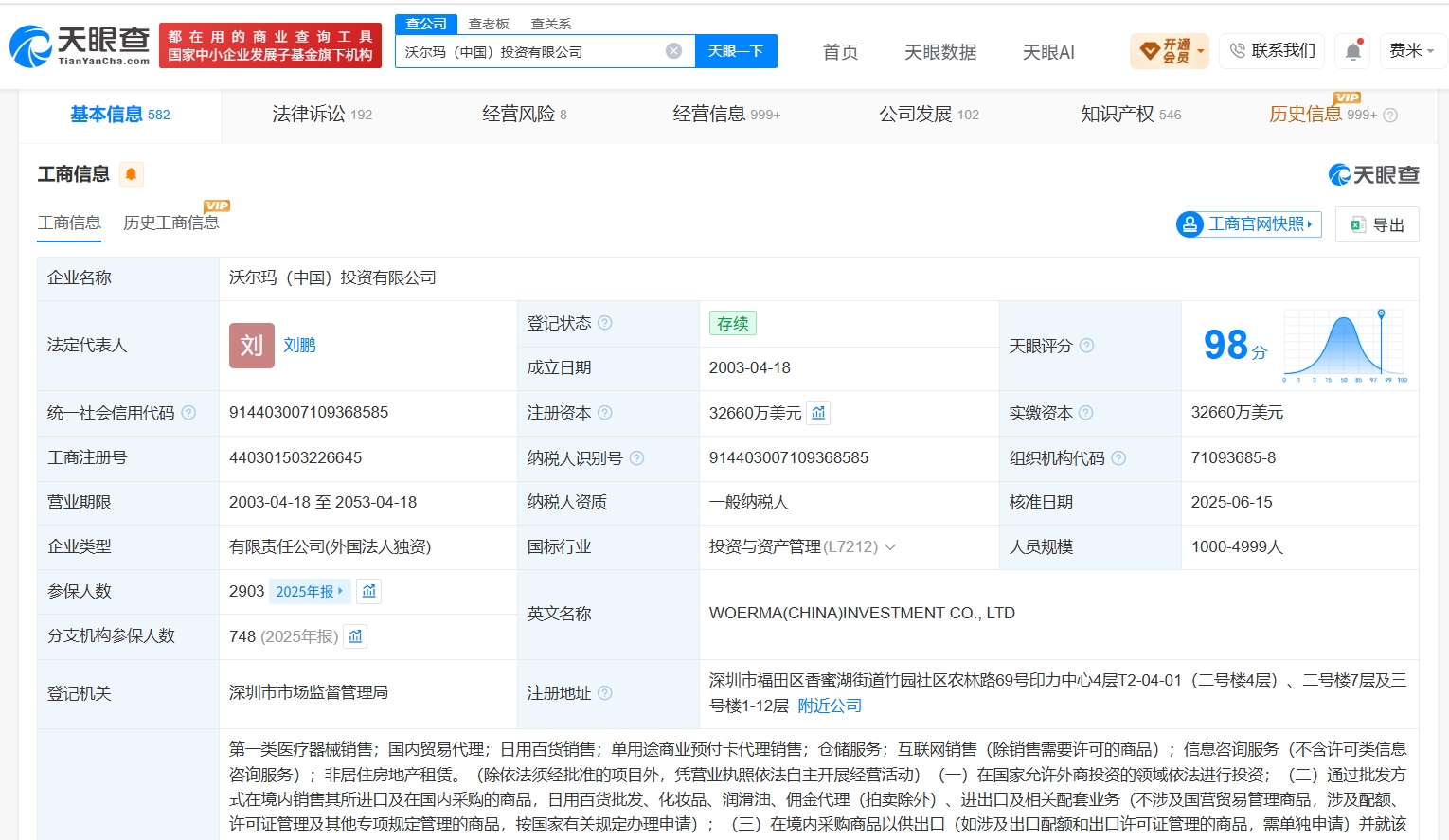Select English name WOERMA(CHINA)INVESTMENT CO., LTD

click(862, 614)
